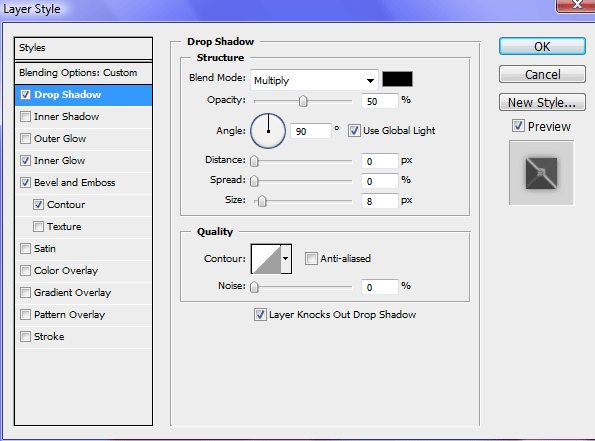This screenshot has width=595, height=441.
Task: Click the New Style... button
Action: tap(542, 102)
